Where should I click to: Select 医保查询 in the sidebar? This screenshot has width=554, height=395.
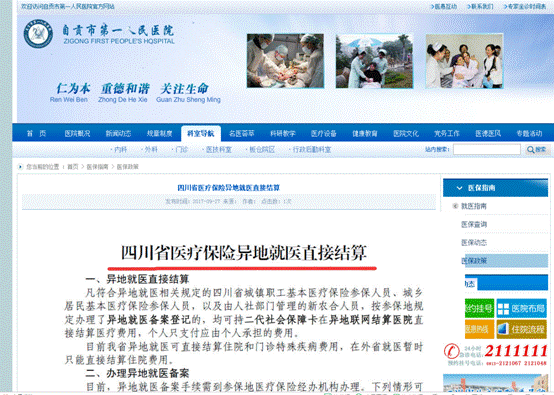(x=474, y=224)
